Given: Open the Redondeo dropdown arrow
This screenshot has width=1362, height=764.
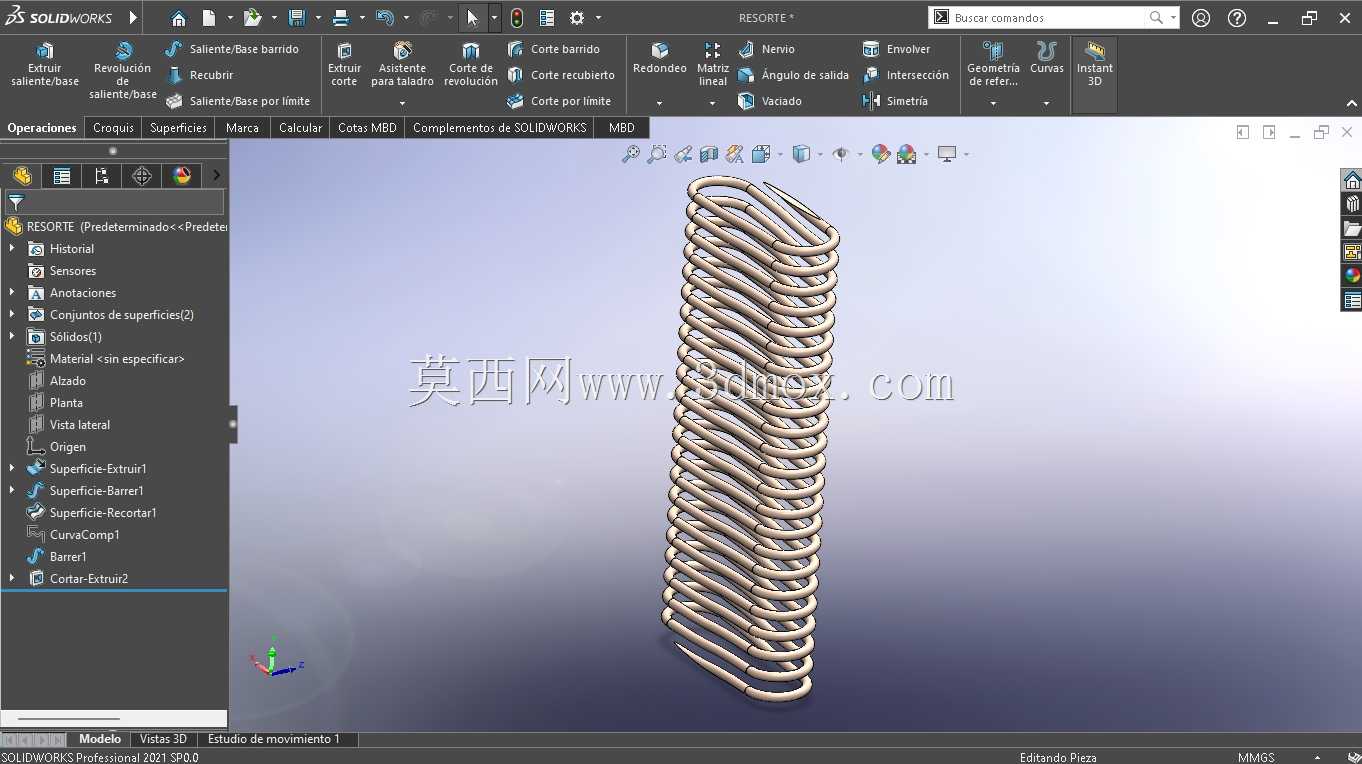Looking at the screenshot, I should (x=659, y=103).
